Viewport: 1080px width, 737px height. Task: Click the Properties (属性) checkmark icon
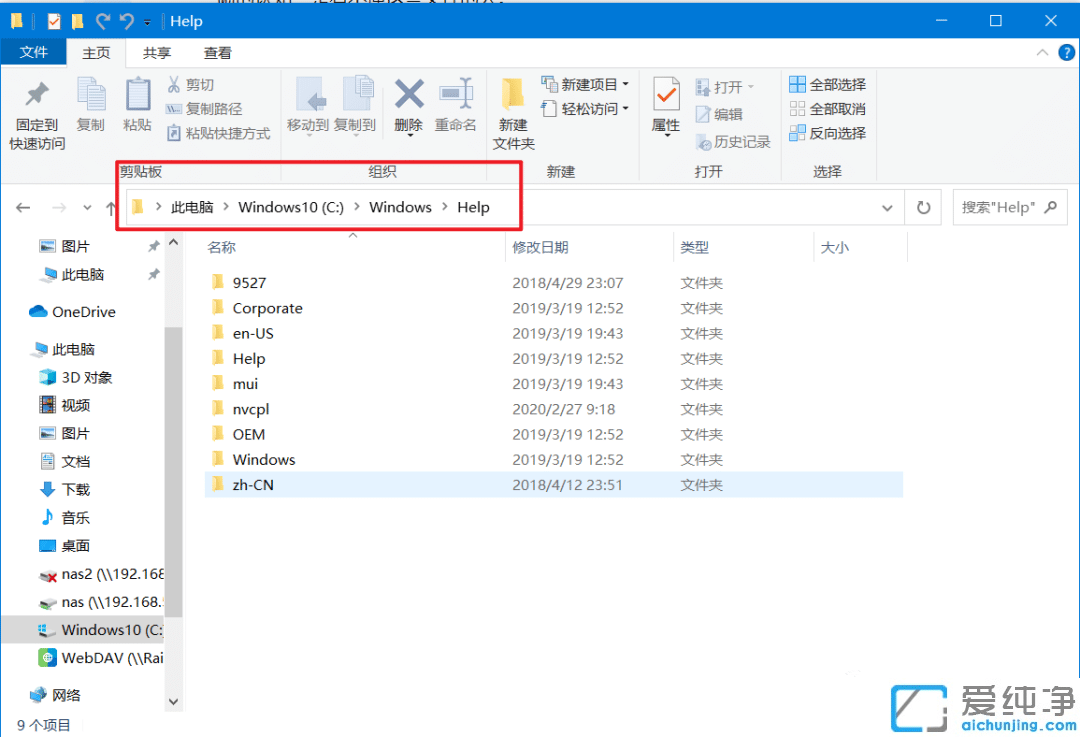point(666,94)
